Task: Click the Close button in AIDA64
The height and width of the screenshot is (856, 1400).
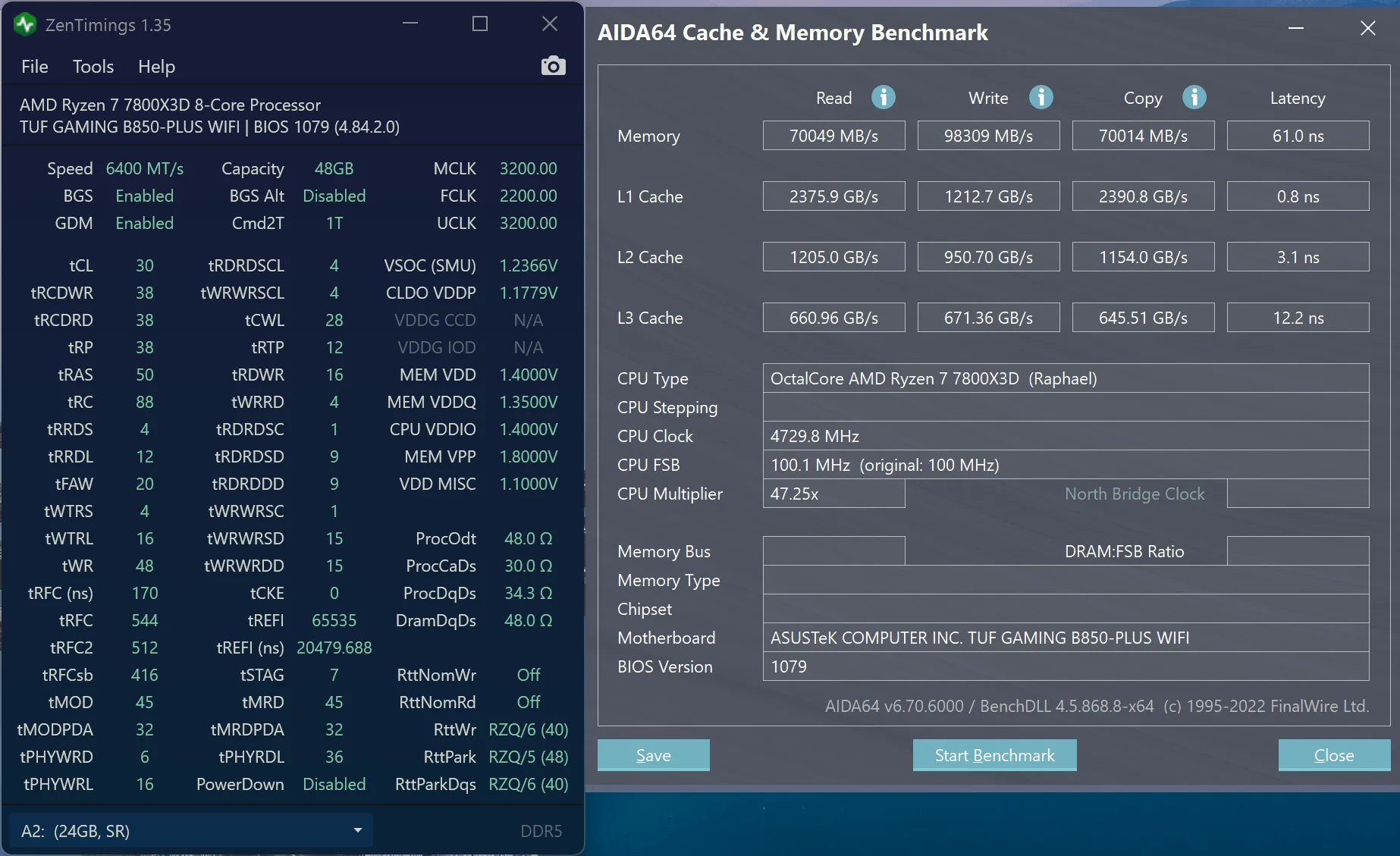Action: pyautogui.click(x=1334, y=755)
